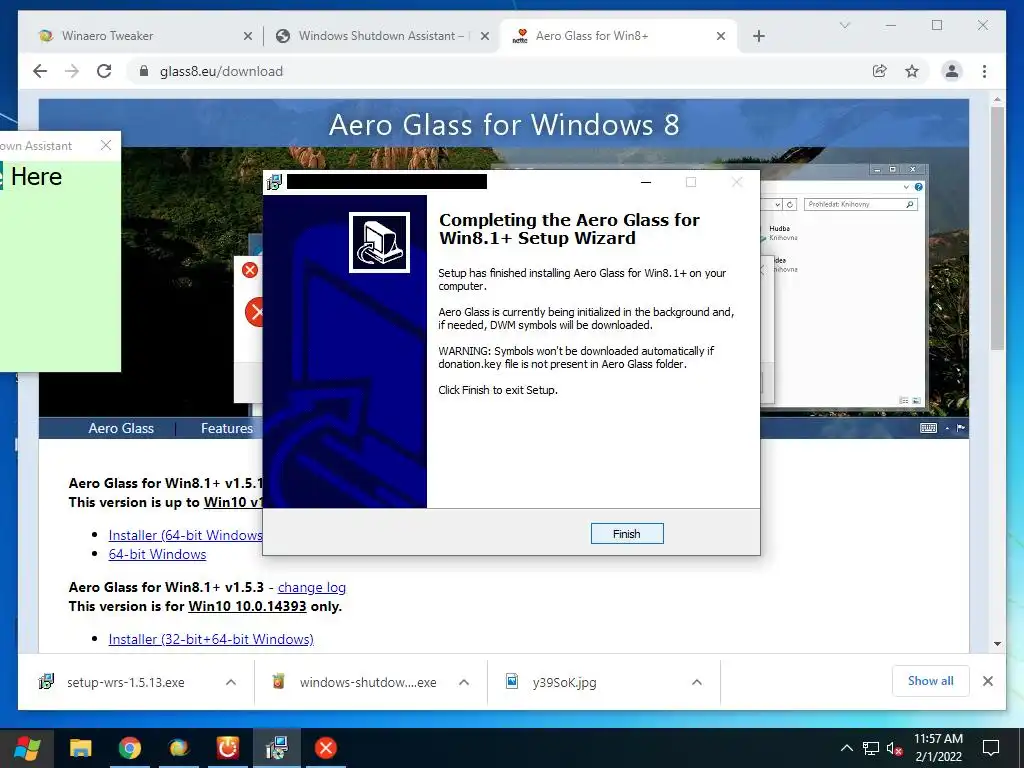Click Show all downloads

[x=931, y=681]
